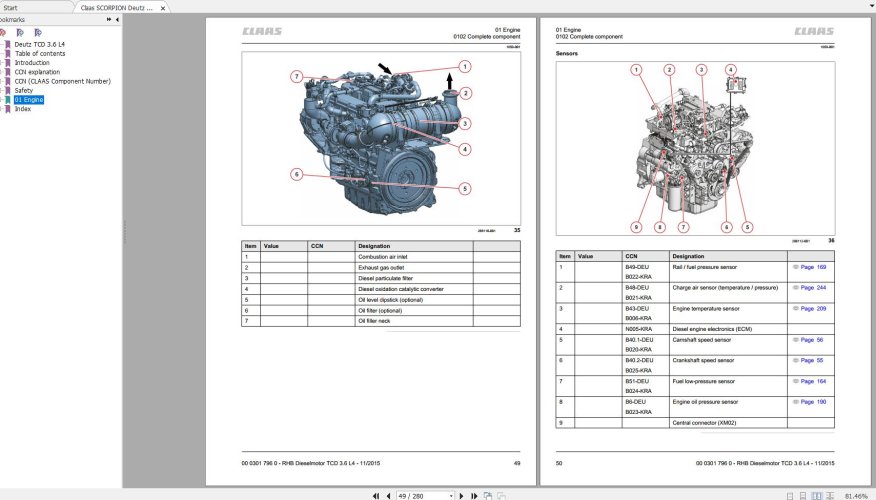Click 'Diesel oxidation catalytic converter' cell
This screenshot has height=500, width=876.
[414, 289]
